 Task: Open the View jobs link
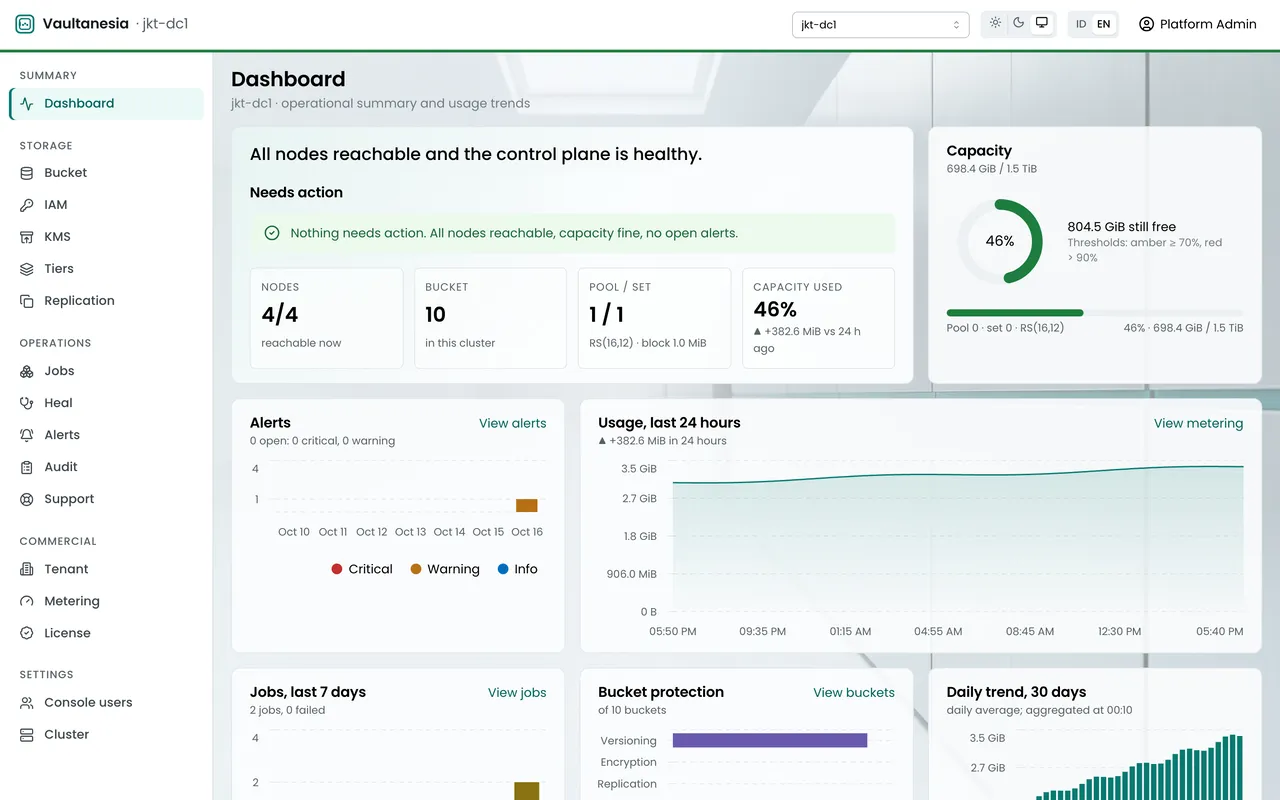(517, 692)
